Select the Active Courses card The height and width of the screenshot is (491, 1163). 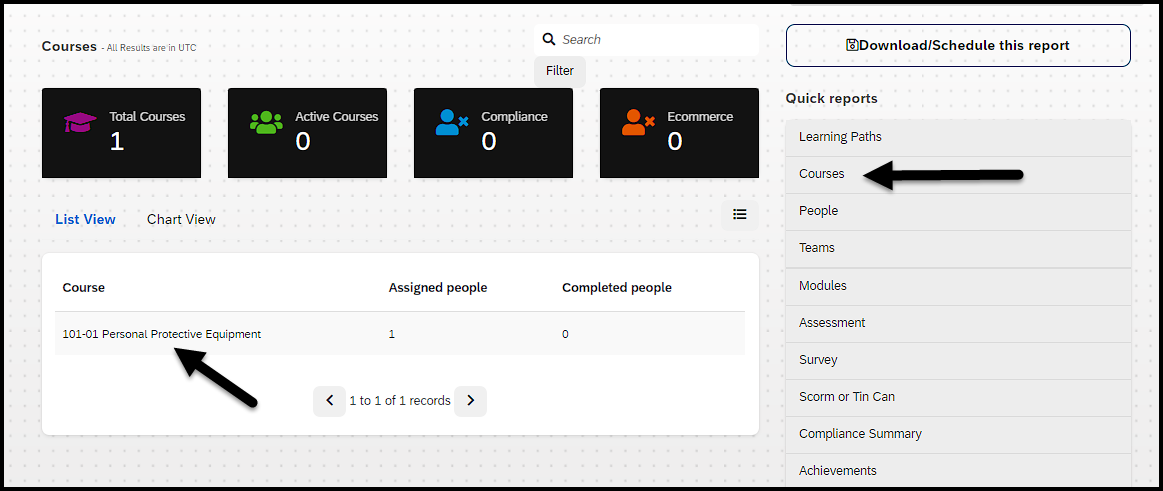pos(307,133)
